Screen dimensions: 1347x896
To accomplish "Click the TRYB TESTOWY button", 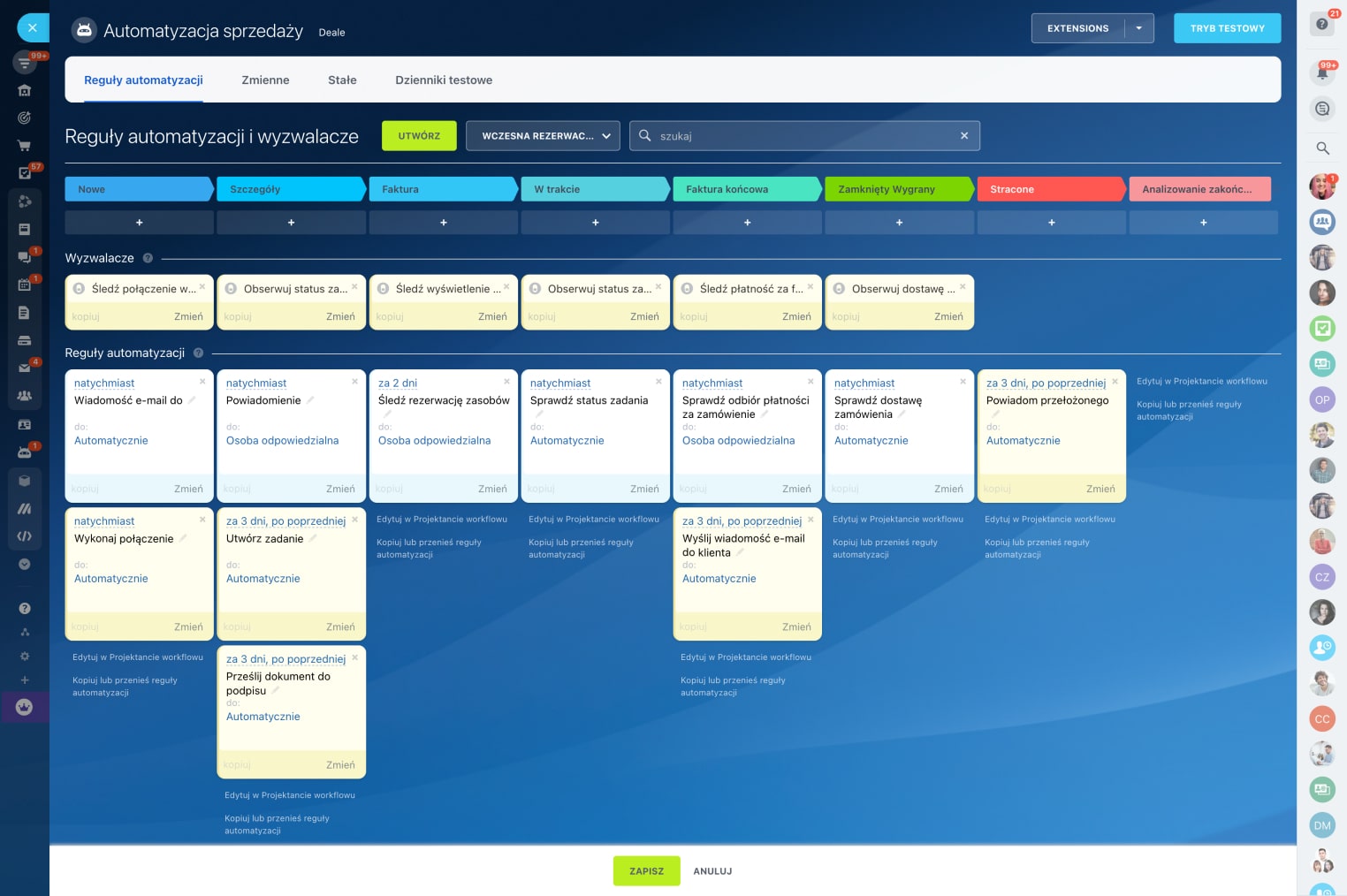I will [x=1227, y=28].
